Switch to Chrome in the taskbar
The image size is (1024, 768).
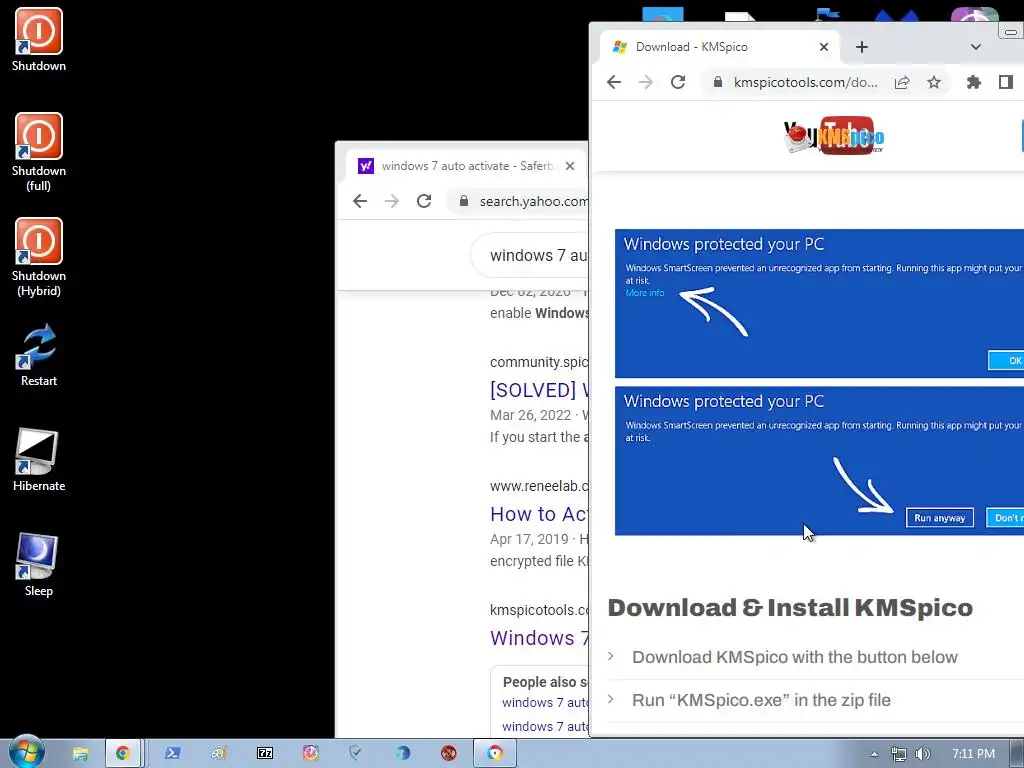pos(123,754)
